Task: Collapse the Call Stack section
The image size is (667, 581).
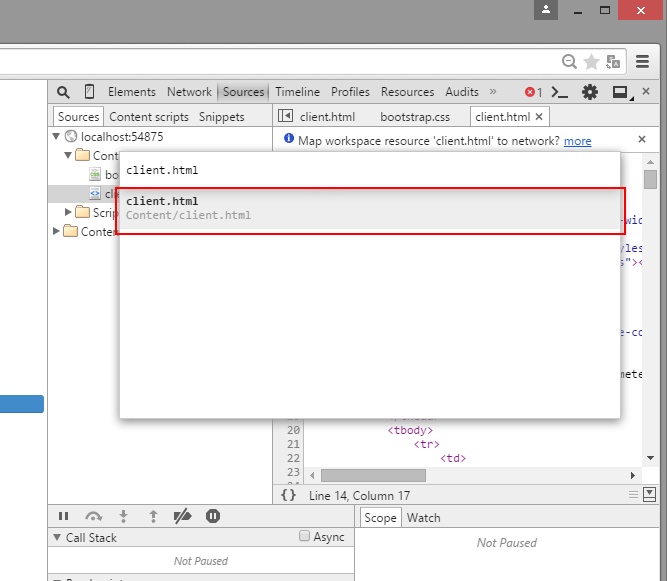Action: 57,537
